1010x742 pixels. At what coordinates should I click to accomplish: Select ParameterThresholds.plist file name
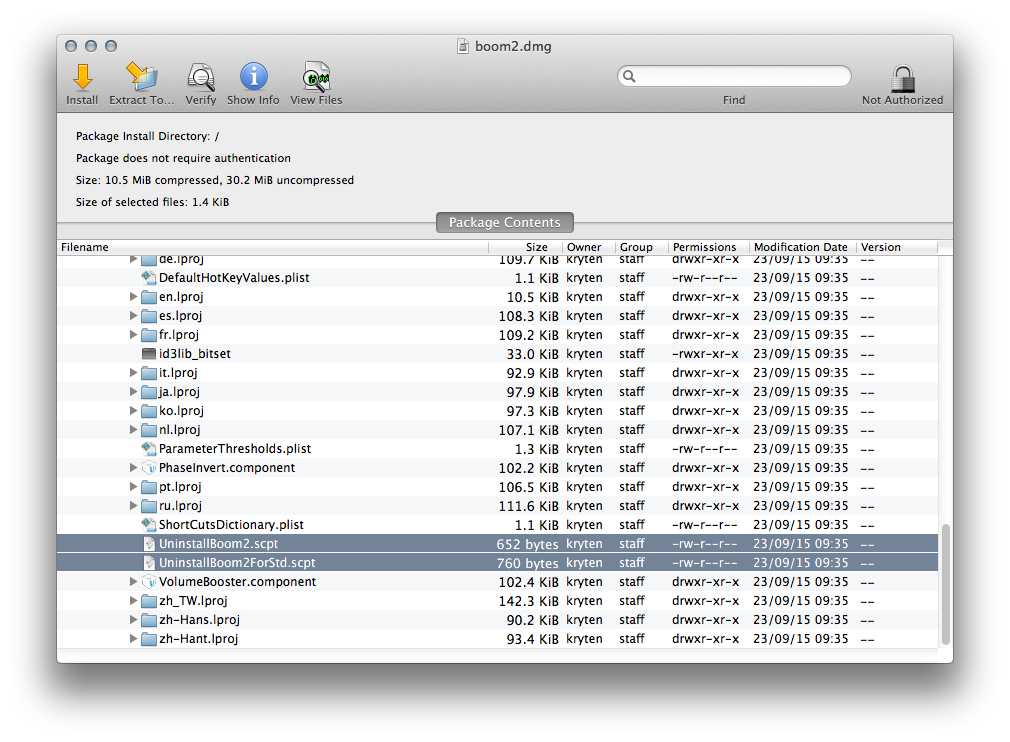click(x=235, y=448)
